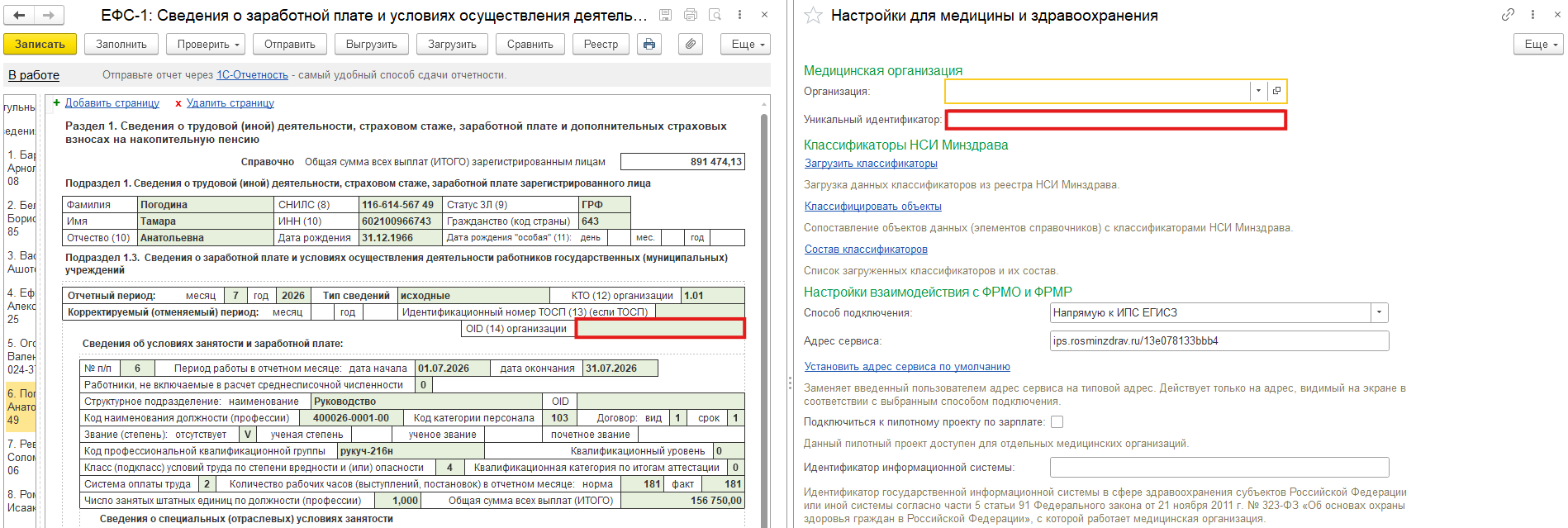The height and width of the screenshot is (528, 1568).
Task: Go back using the left arrow
Action: (19, 15)
